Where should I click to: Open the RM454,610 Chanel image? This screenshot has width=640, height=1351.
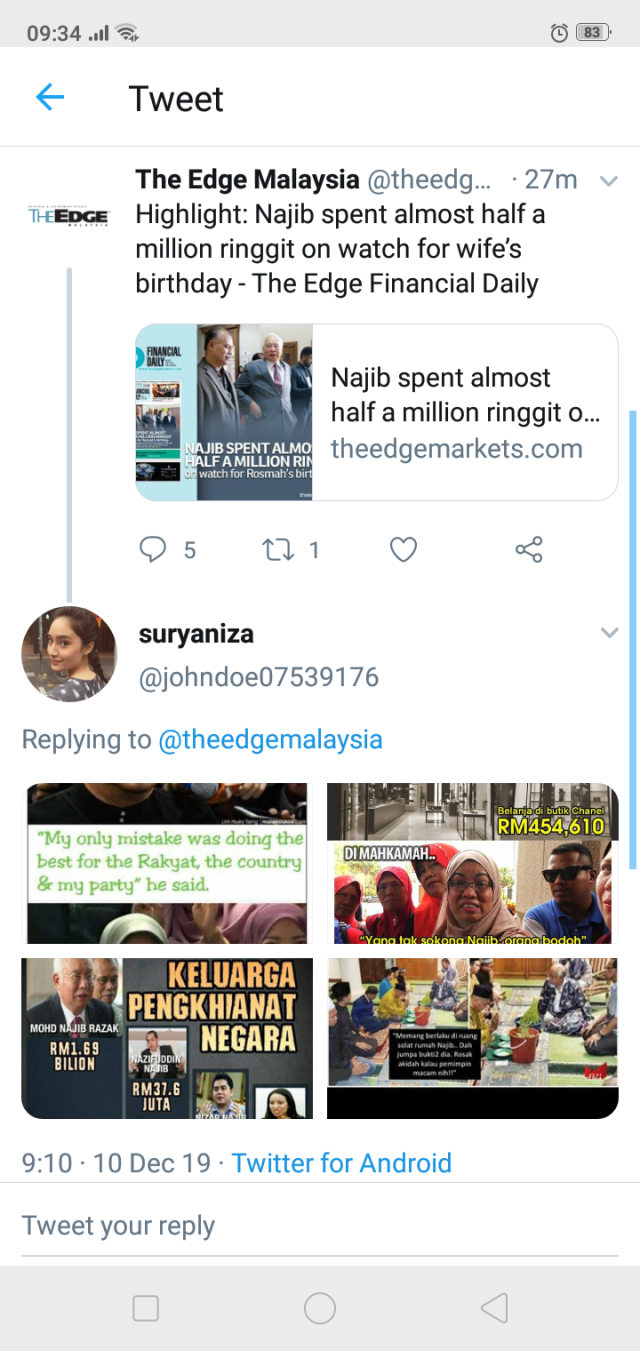(472, 863)
